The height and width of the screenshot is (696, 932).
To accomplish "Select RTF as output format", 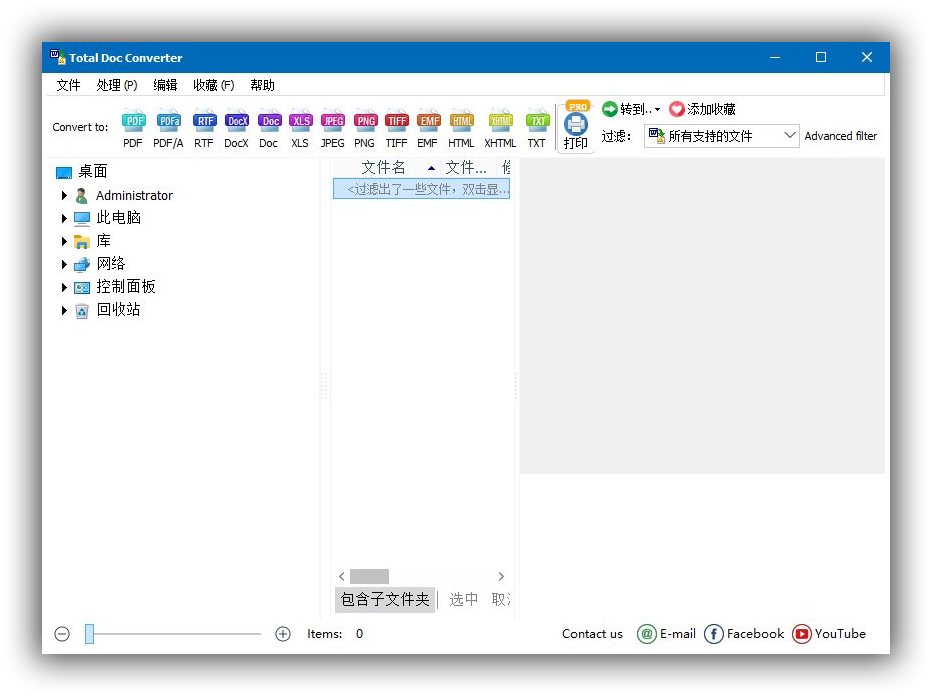I will 204,128.
